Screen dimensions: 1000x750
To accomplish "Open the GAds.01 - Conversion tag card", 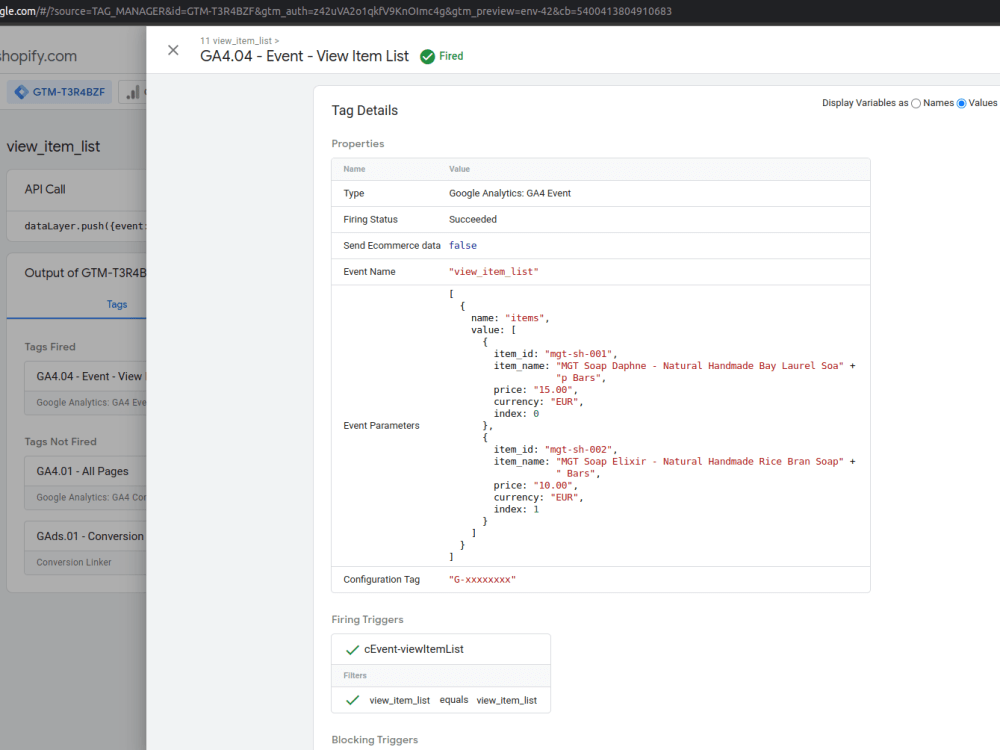I will [x=85, y=548].
